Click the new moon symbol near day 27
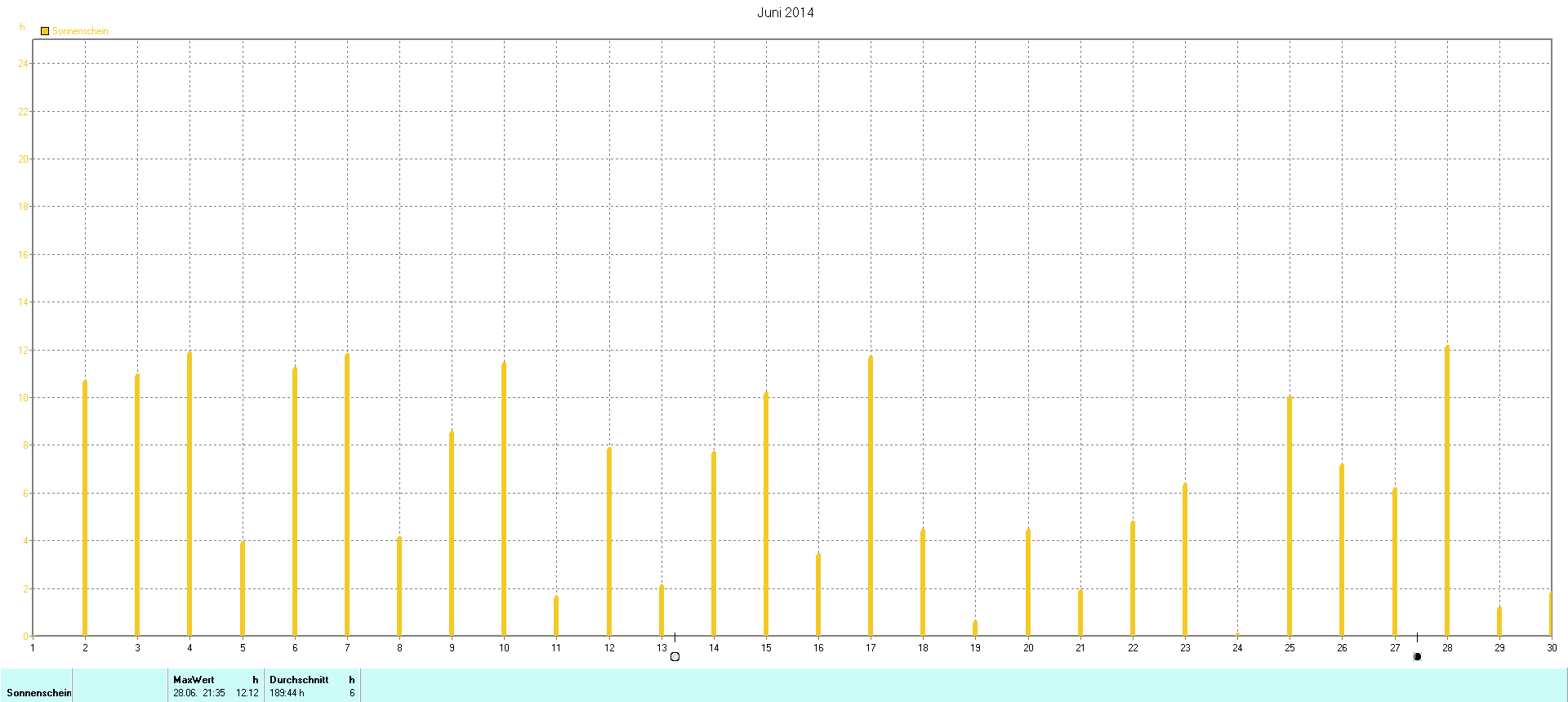 pos(1417,656)
